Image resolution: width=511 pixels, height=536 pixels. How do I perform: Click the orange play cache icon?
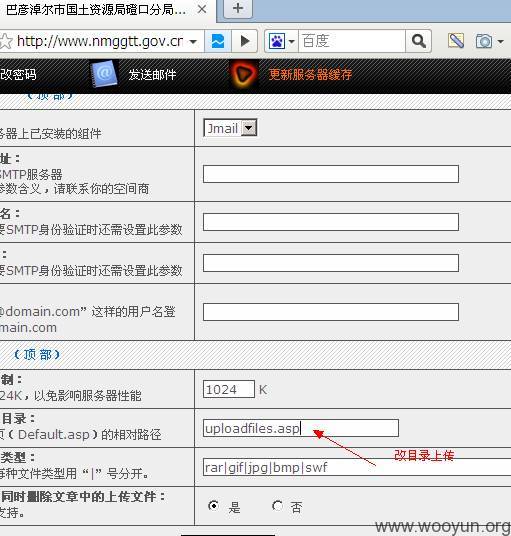point(244,73)
